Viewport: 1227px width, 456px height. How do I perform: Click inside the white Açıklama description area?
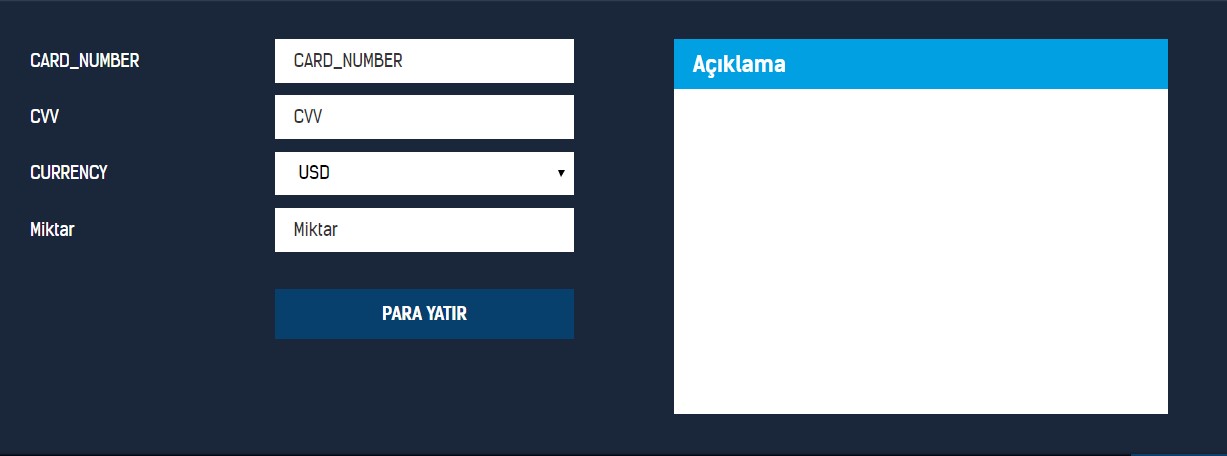(x=920, y=250)
